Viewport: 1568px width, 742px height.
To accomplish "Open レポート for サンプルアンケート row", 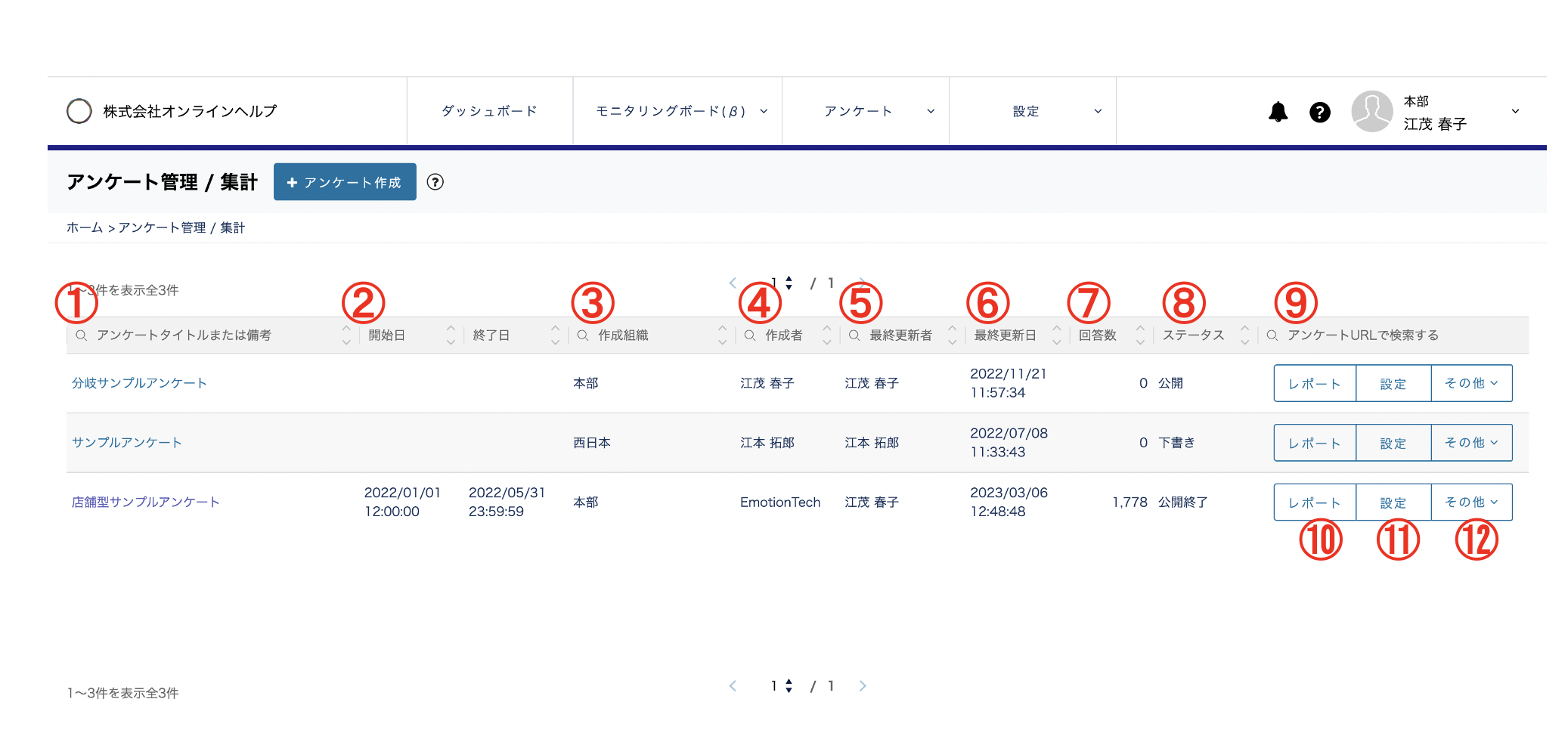I will click(x=1315, y=443).
